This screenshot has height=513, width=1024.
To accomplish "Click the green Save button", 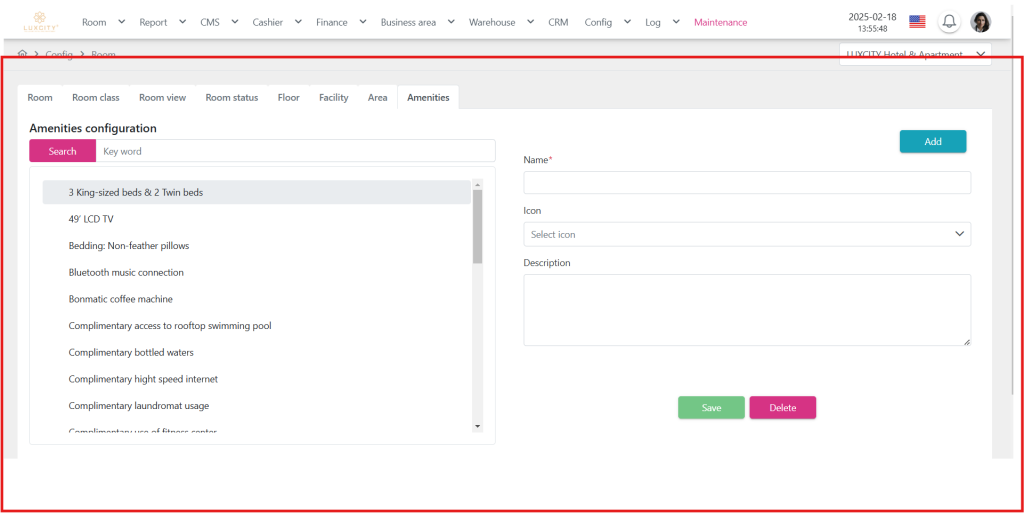I will pyautogui.click(x=711, y=407).
